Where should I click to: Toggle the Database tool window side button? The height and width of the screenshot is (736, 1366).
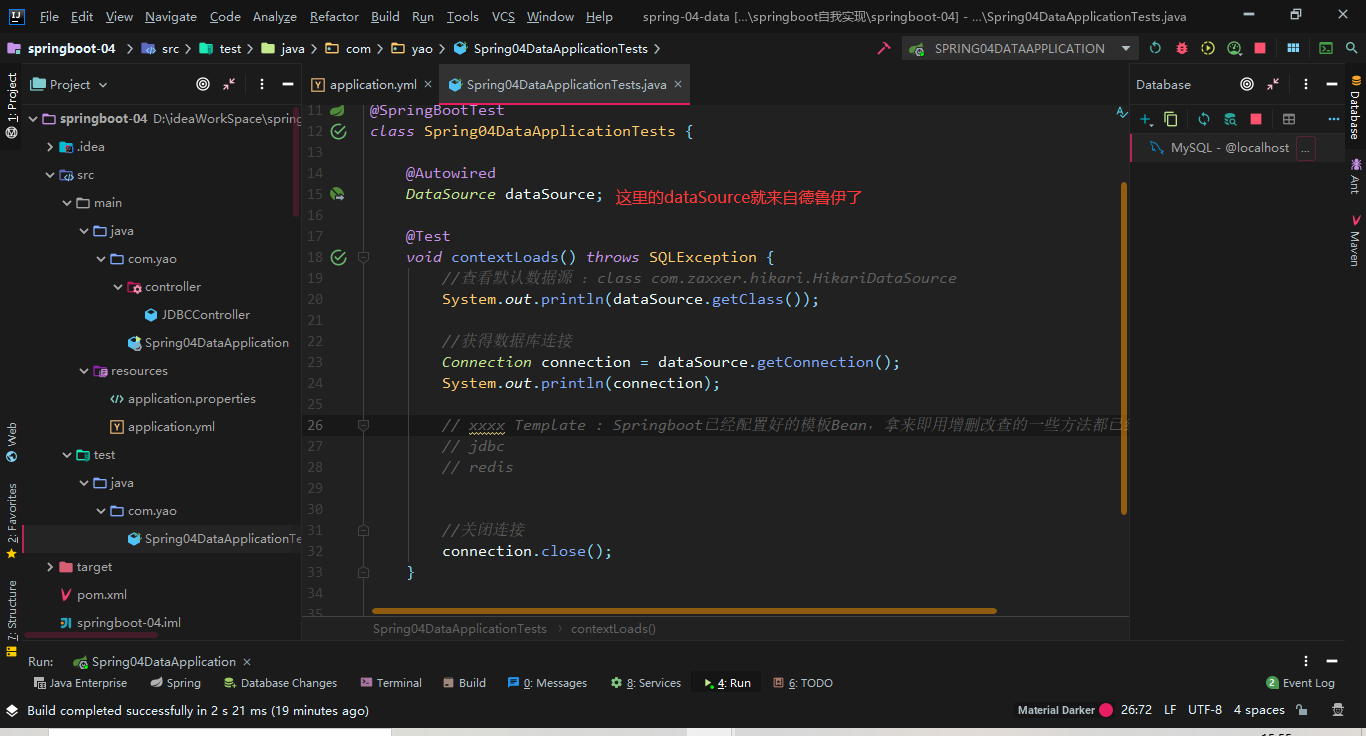coord(1355,105)
